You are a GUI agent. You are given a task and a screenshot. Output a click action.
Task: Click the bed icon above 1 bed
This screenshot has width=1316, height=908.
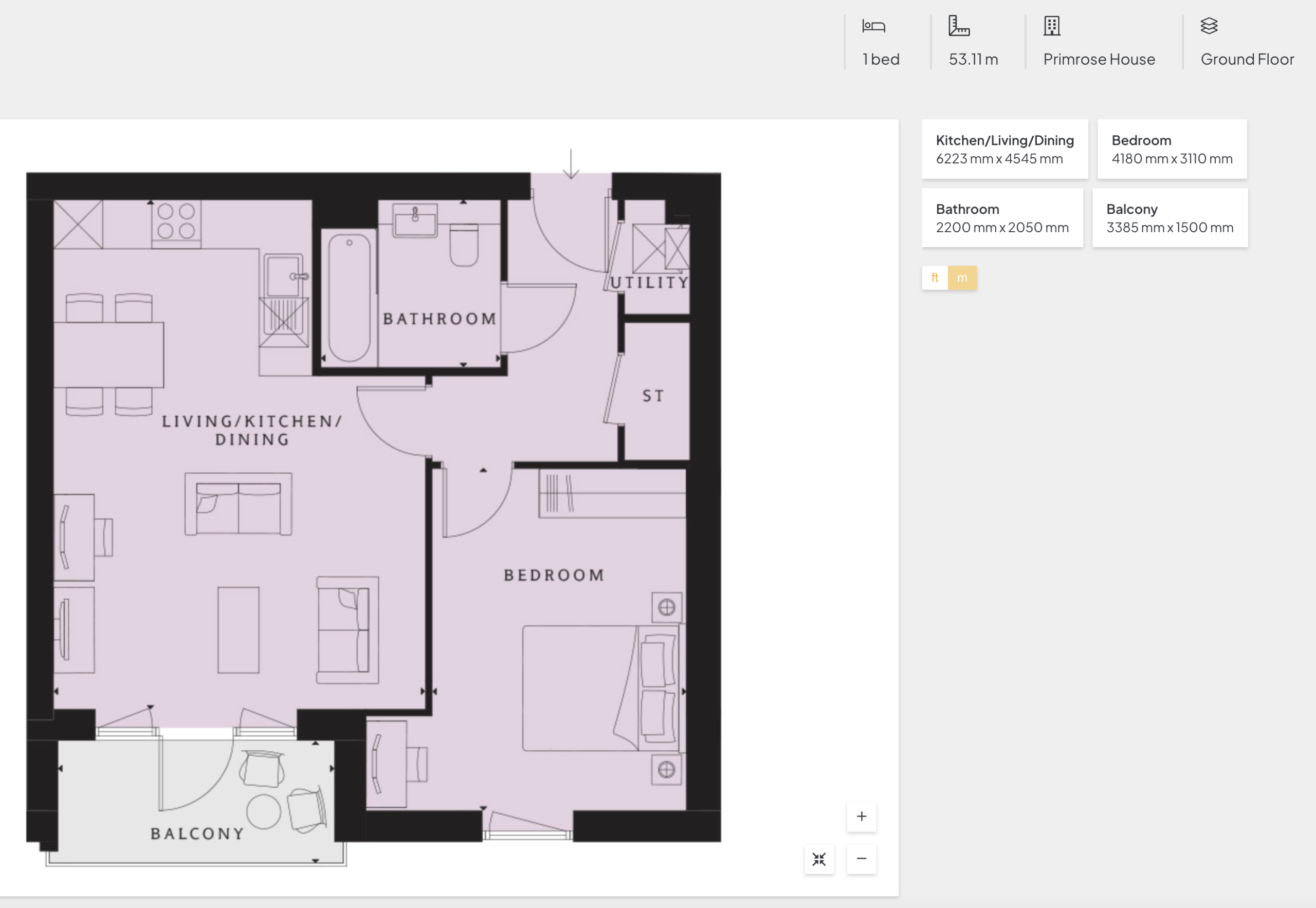(873, 26)
